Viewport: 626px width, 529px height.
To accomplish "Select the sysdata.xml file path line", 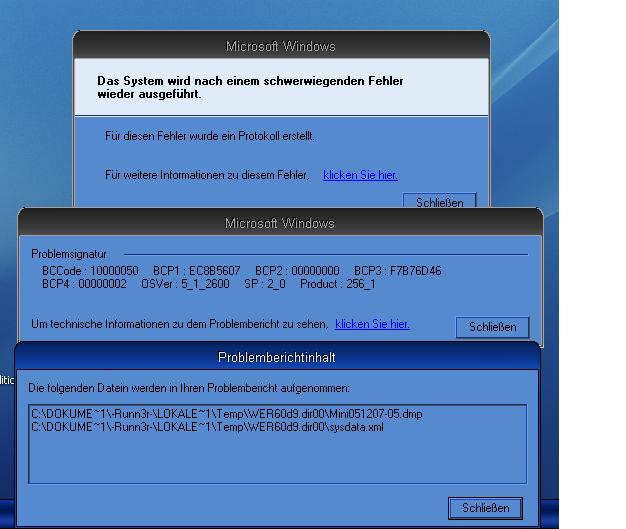I will [207, 427].
